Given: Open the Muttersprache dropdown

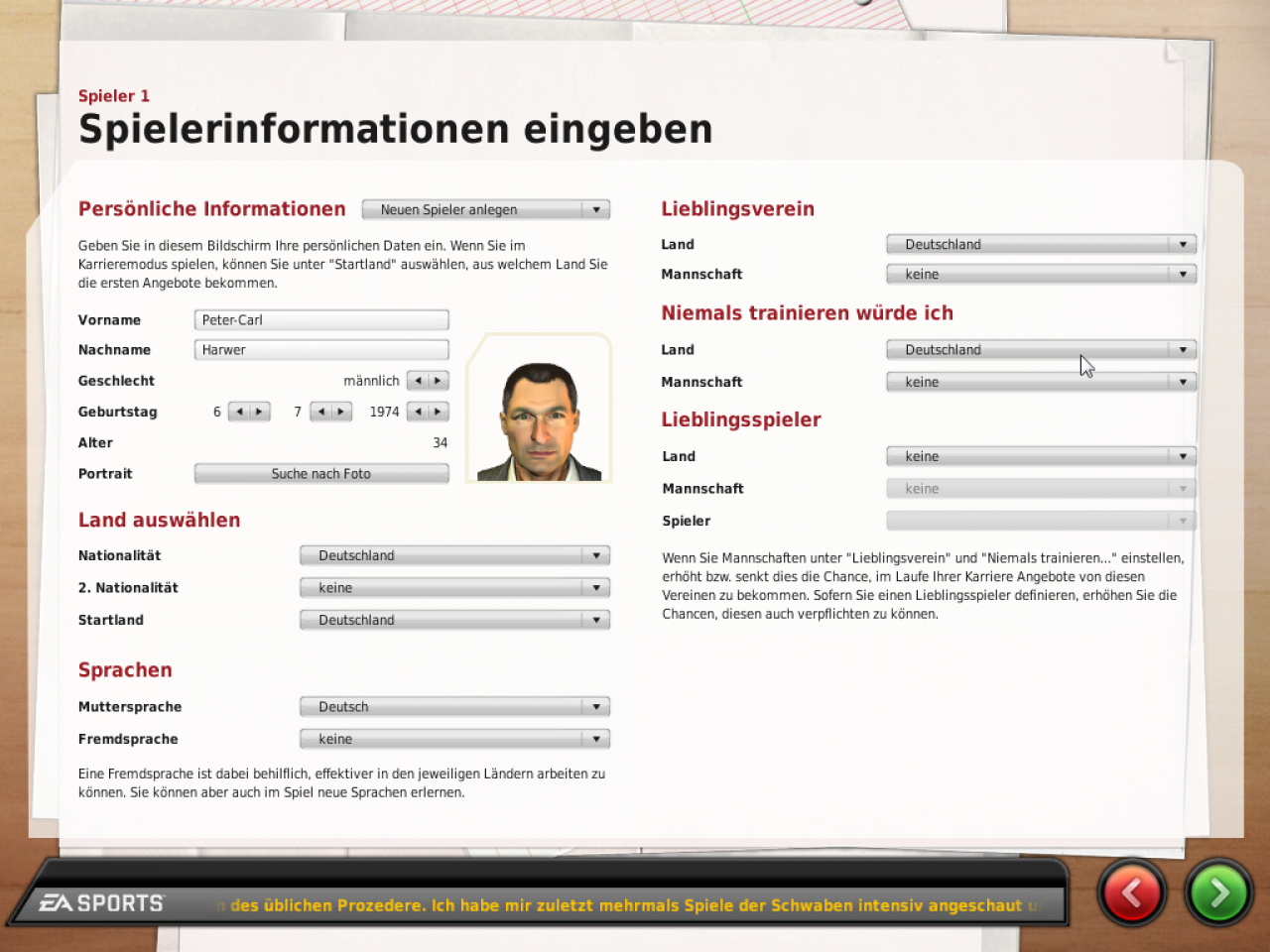Looking at the screenshot, I should 454,707.
